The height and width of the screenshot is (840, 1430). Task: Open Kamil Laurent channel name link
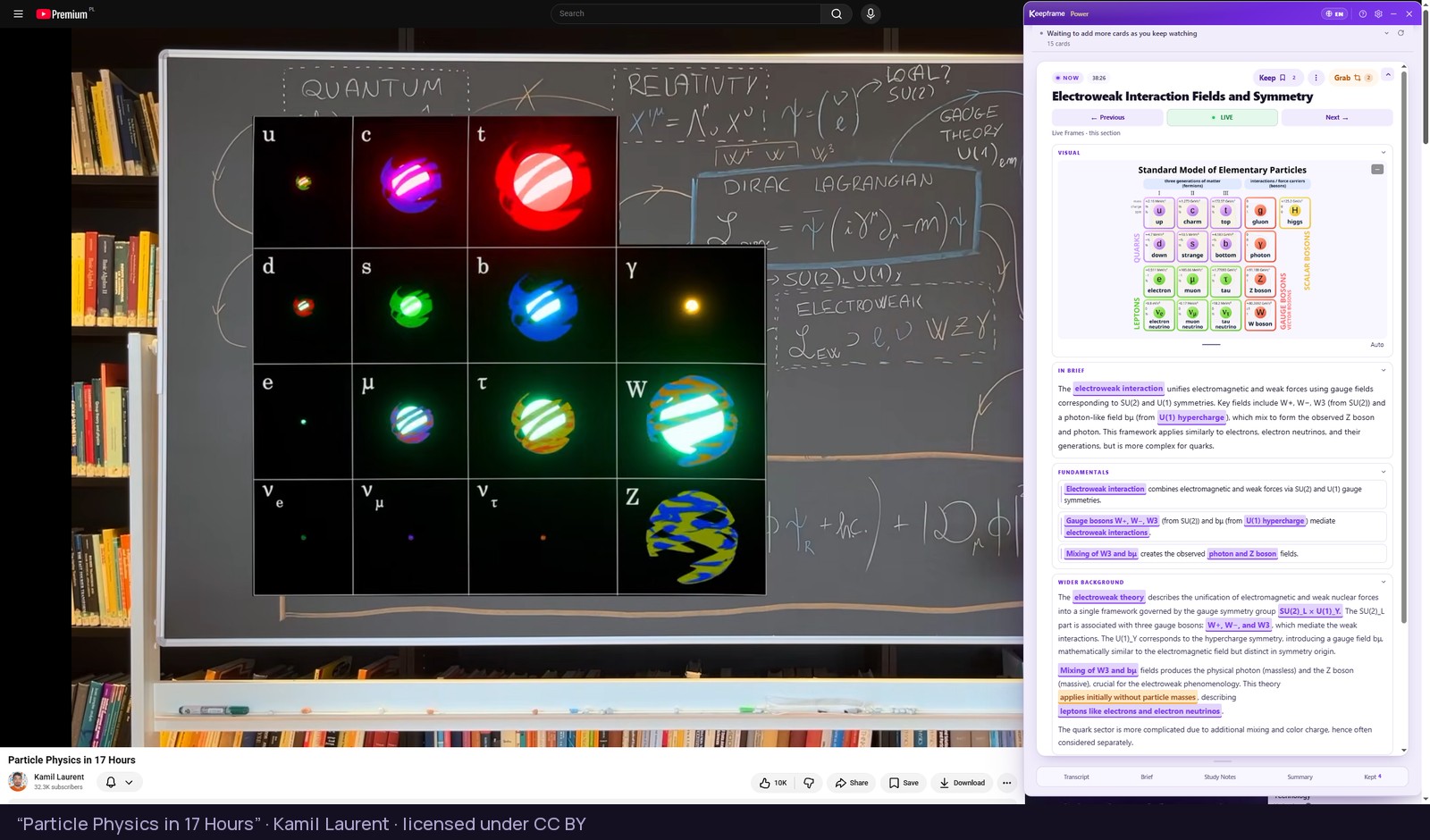[59, 777]
